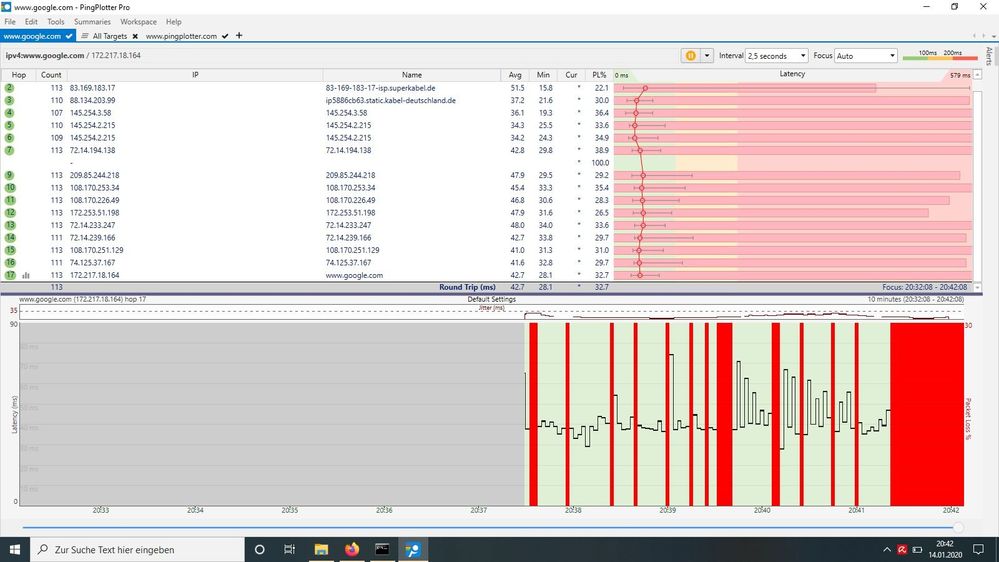
Task: Close the All Targets tab with its X
Action: [x=135, y=36]
